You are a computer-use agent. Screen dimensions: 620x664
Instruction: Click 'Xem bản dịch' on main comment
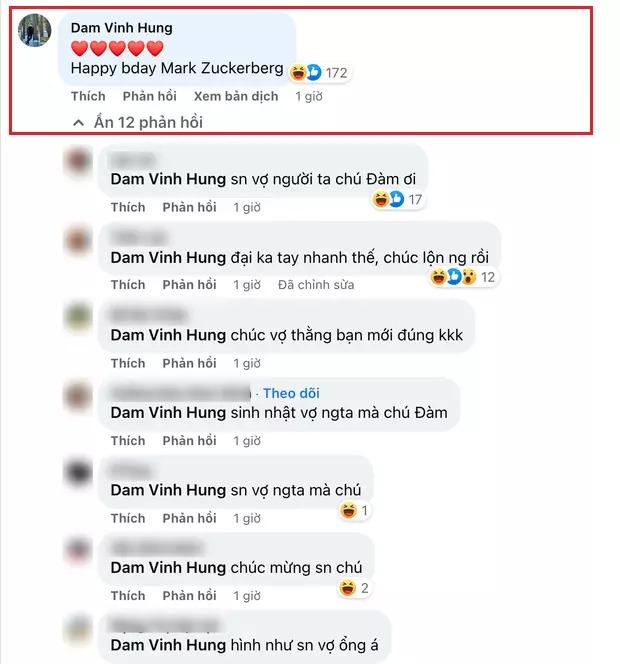236,96
